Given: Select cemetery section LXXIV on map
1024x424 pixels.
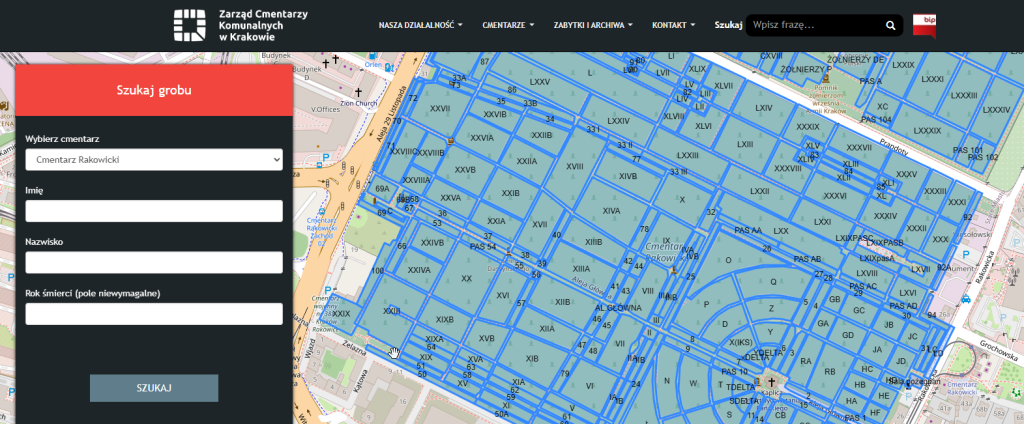Looking at the screenshot, I should point(618,121).
